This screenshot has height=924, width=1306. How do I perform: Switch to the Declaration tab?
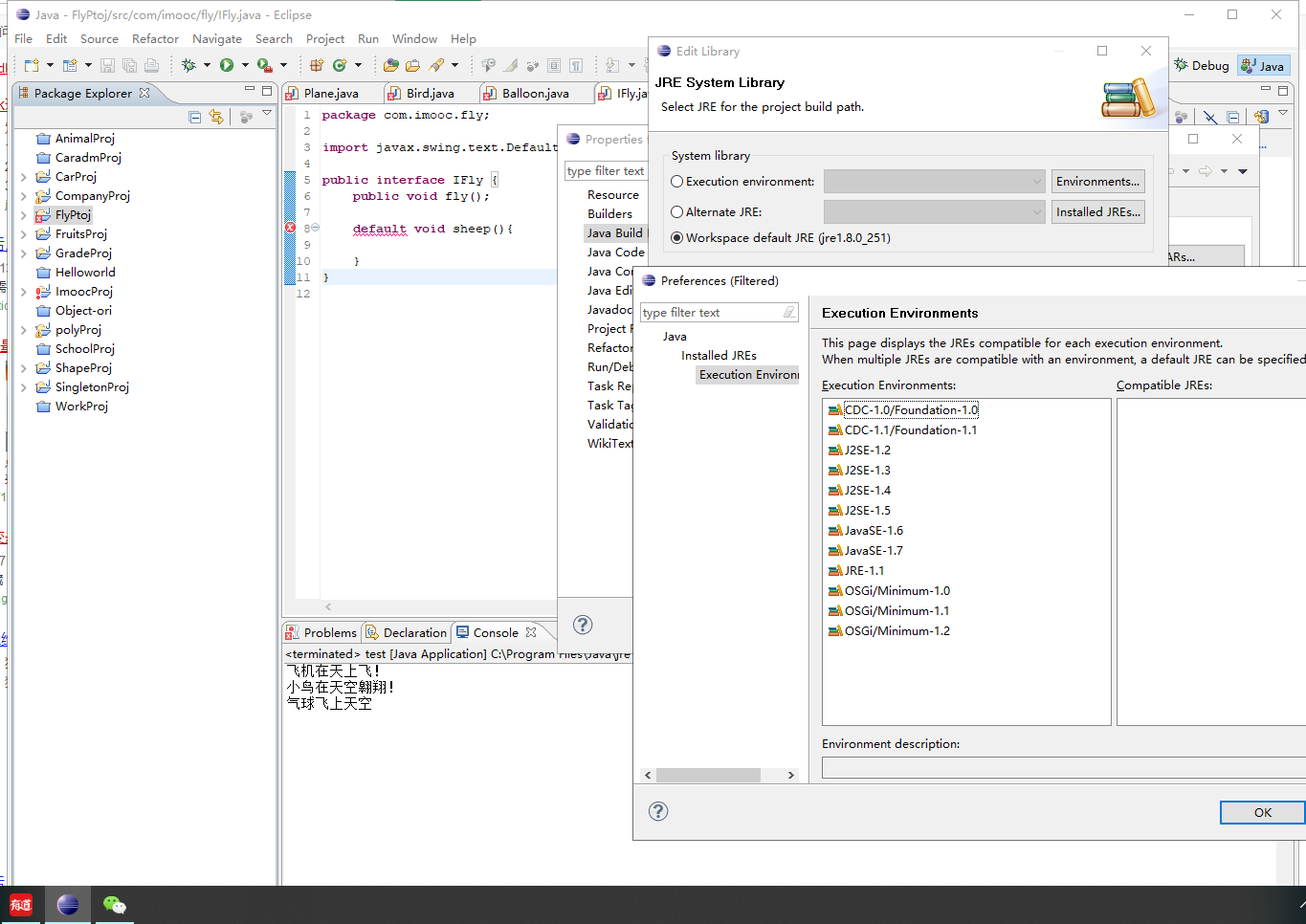(406, 632)
